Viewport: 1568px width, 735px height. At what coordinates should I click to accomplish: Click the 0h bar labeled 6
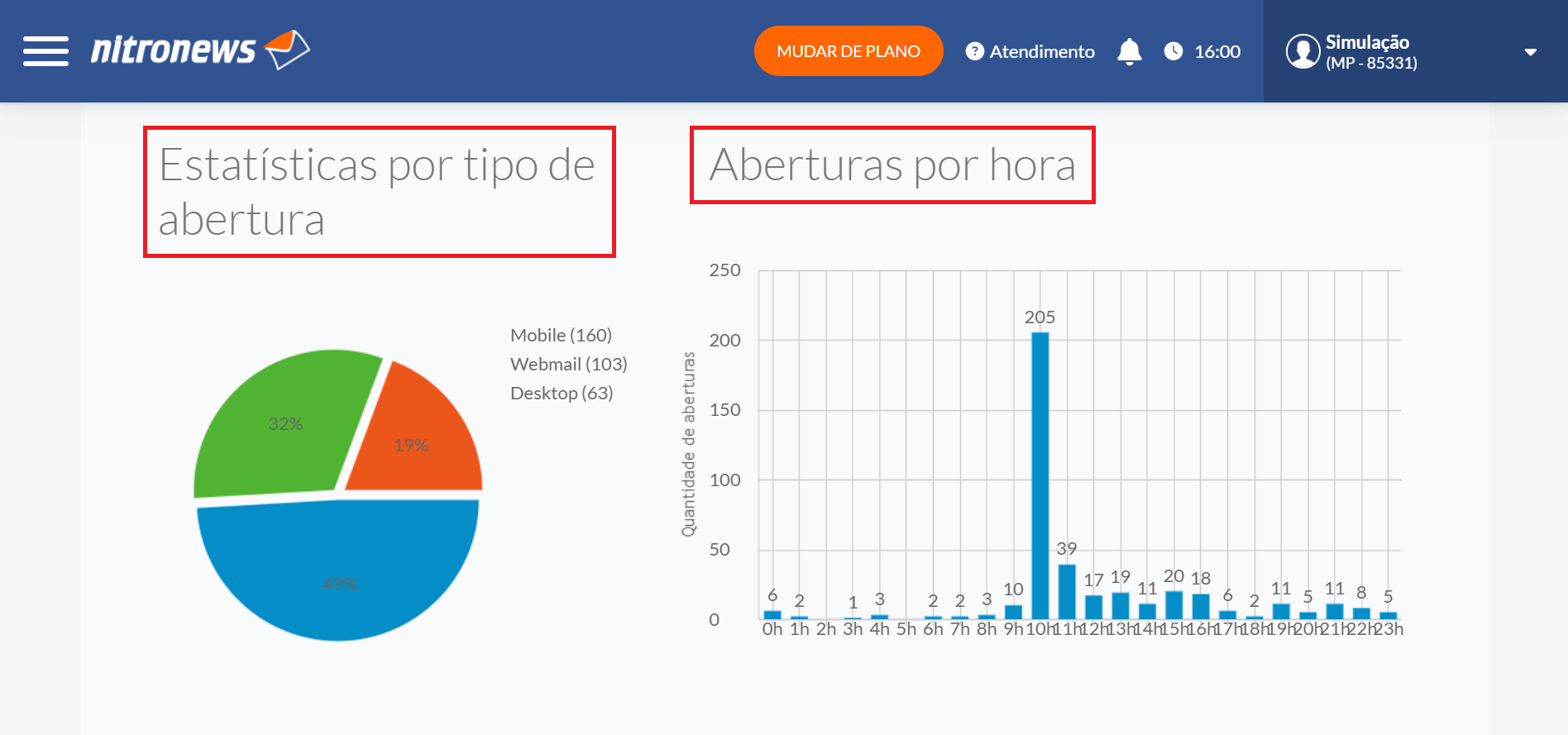[x=772, y=615]
